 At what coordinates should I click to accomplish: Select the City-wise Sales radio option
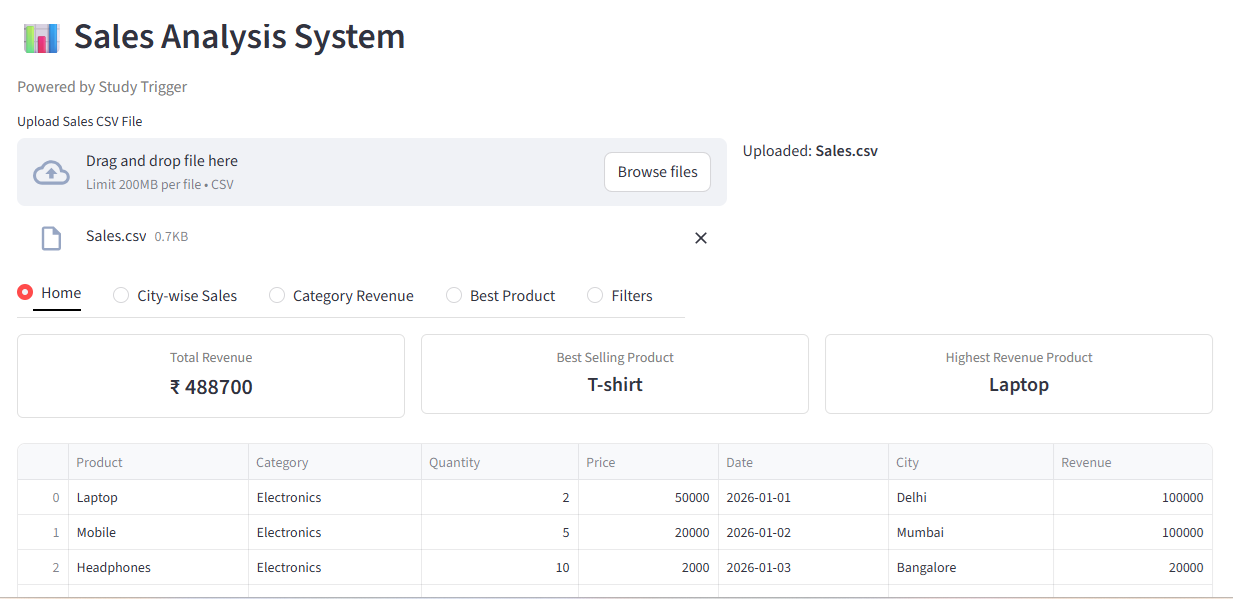pos(120,295)
